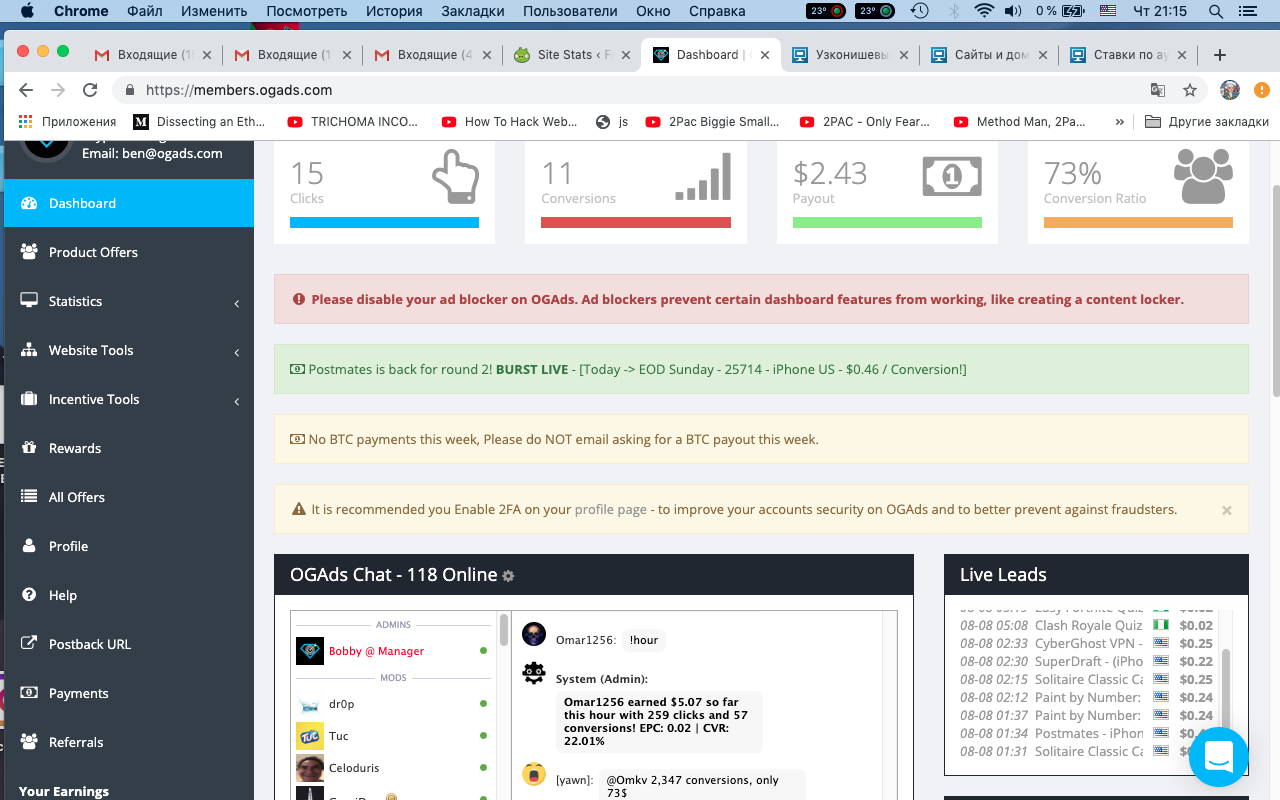Open the Dashboard sidebar item

128,203
